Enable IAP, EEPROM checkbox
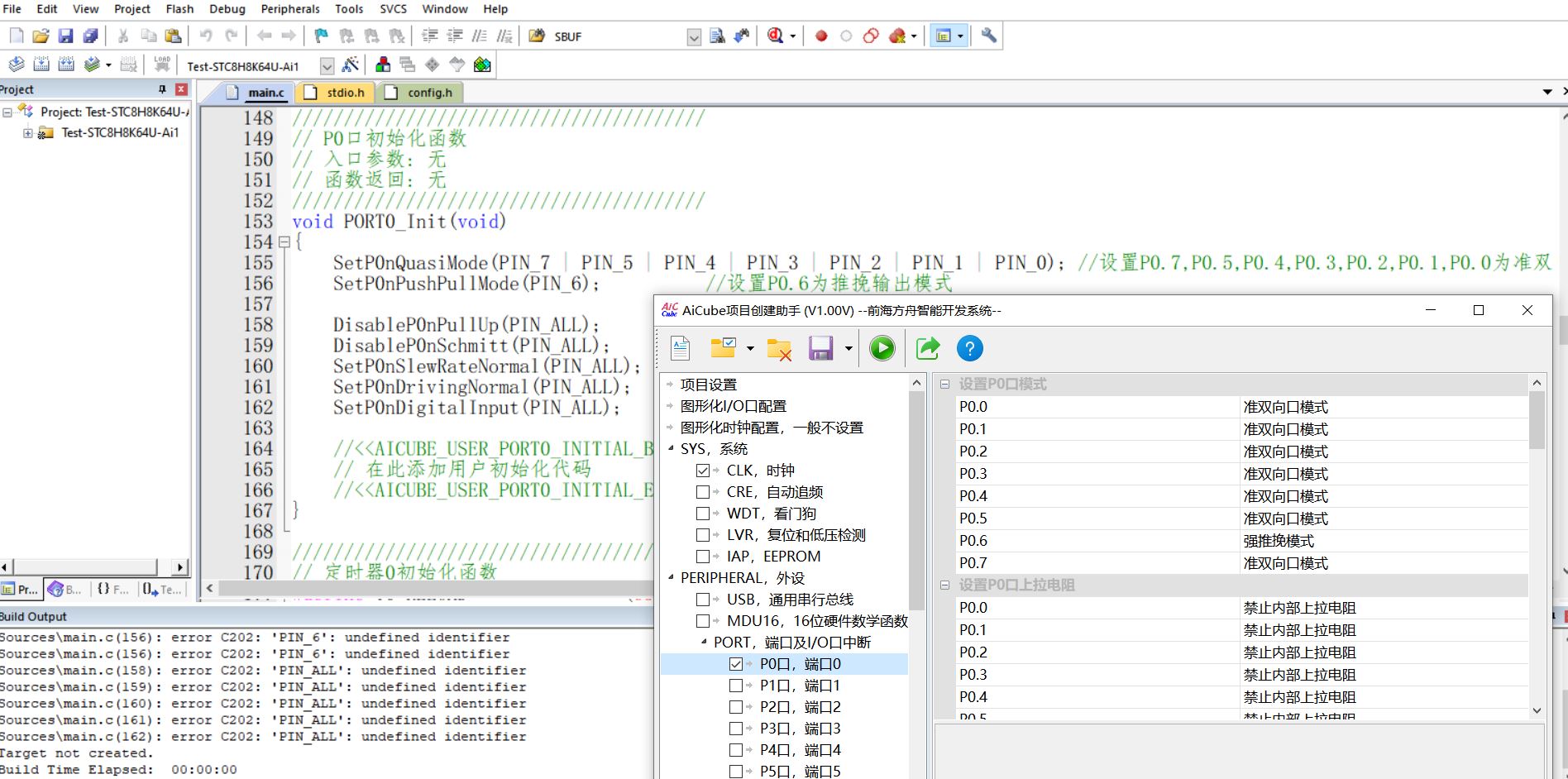The image size is (1568, 779). pyautogui.click(x=703, y=557)
